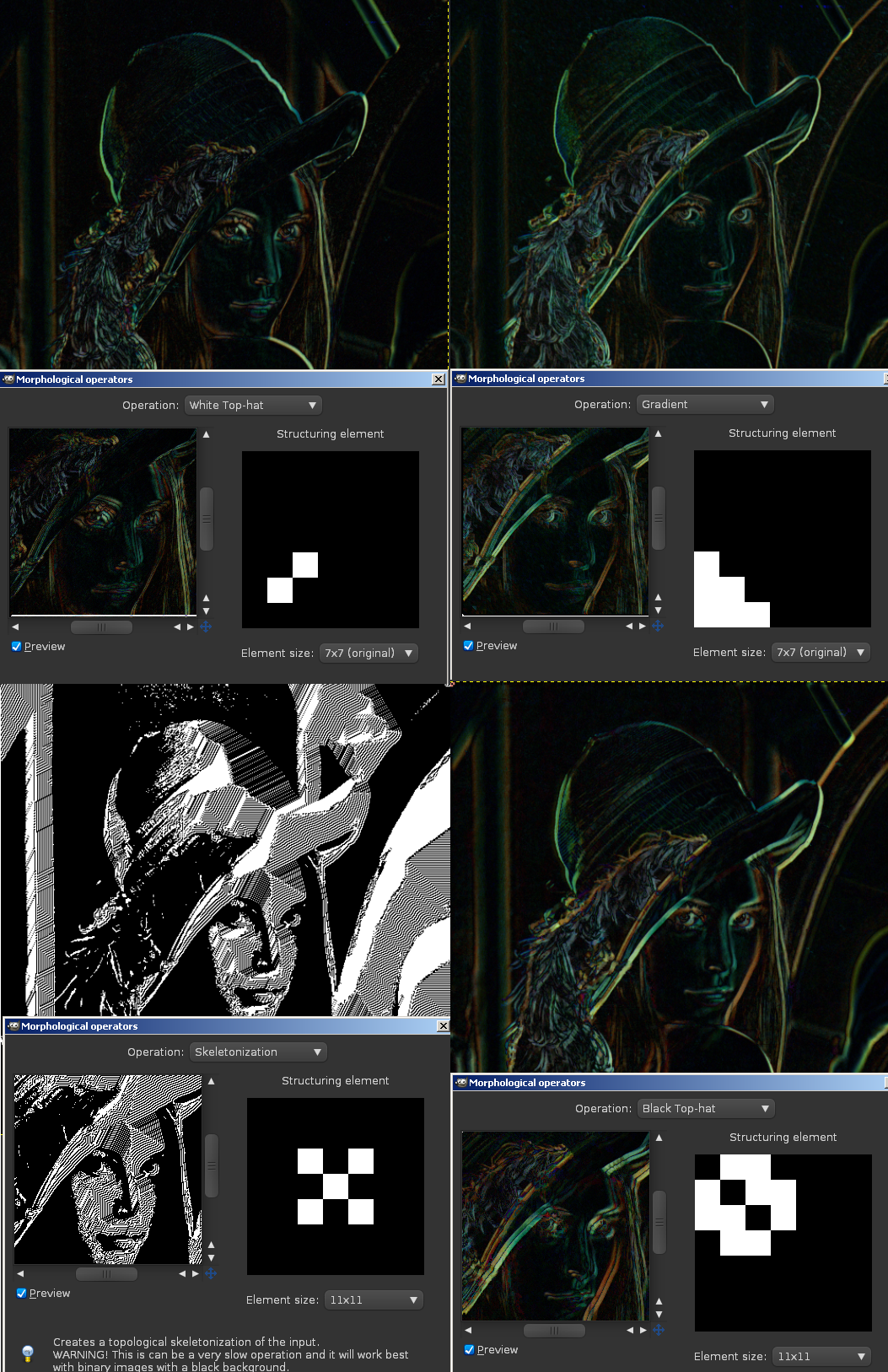Uncheck Preview in the Gradient dialog

[468, 646]
